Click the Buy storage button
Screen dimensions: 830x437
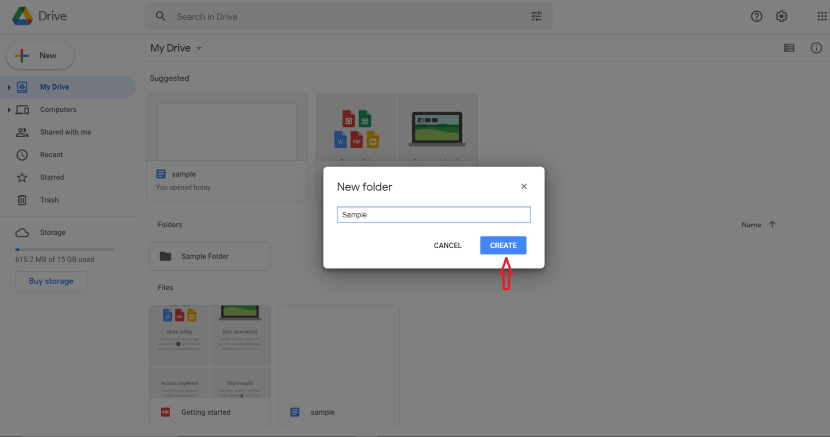tap(51, 281)
